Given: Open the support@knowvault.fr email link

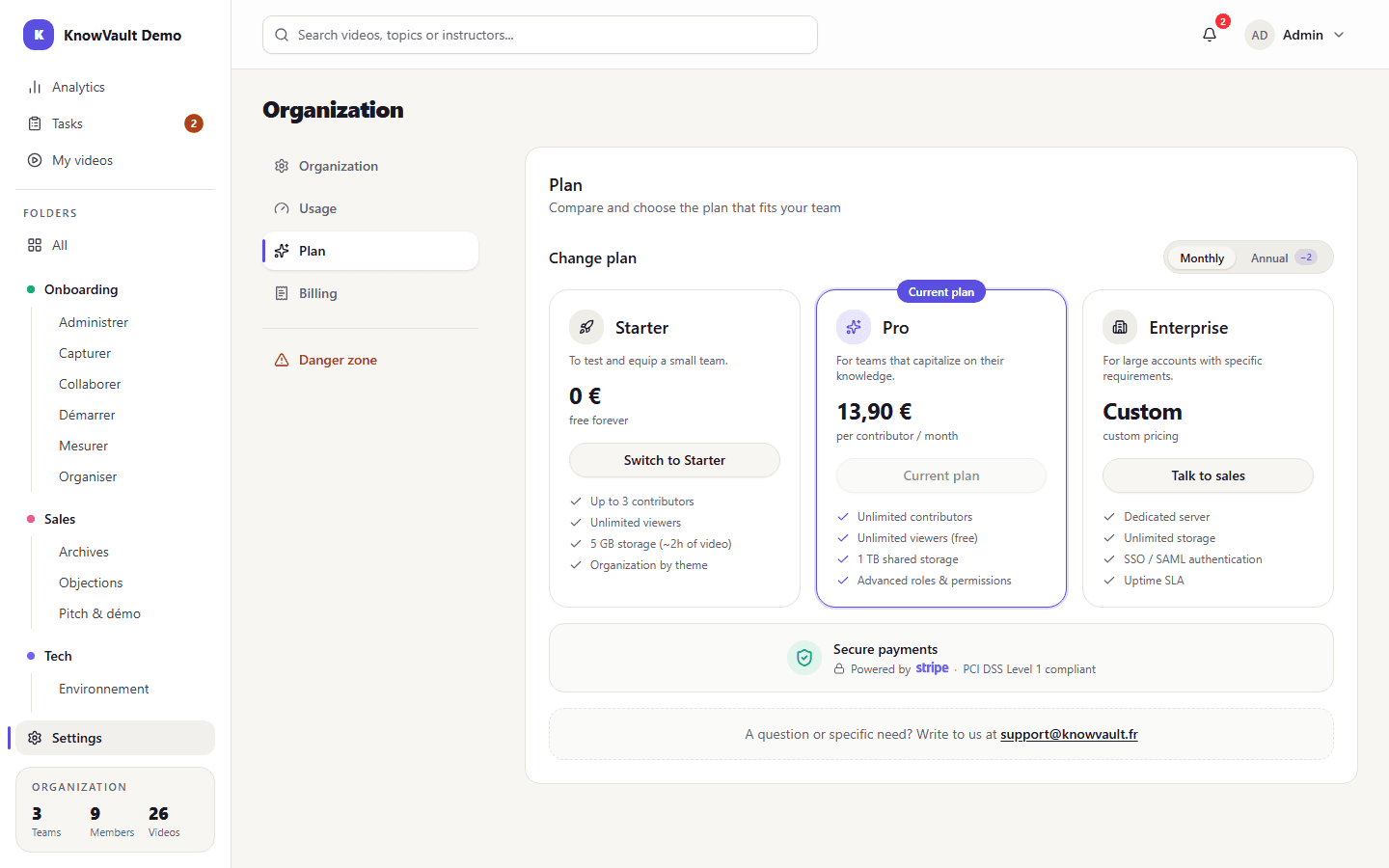Looking at the screenshot, I should tap(1069, 734).
